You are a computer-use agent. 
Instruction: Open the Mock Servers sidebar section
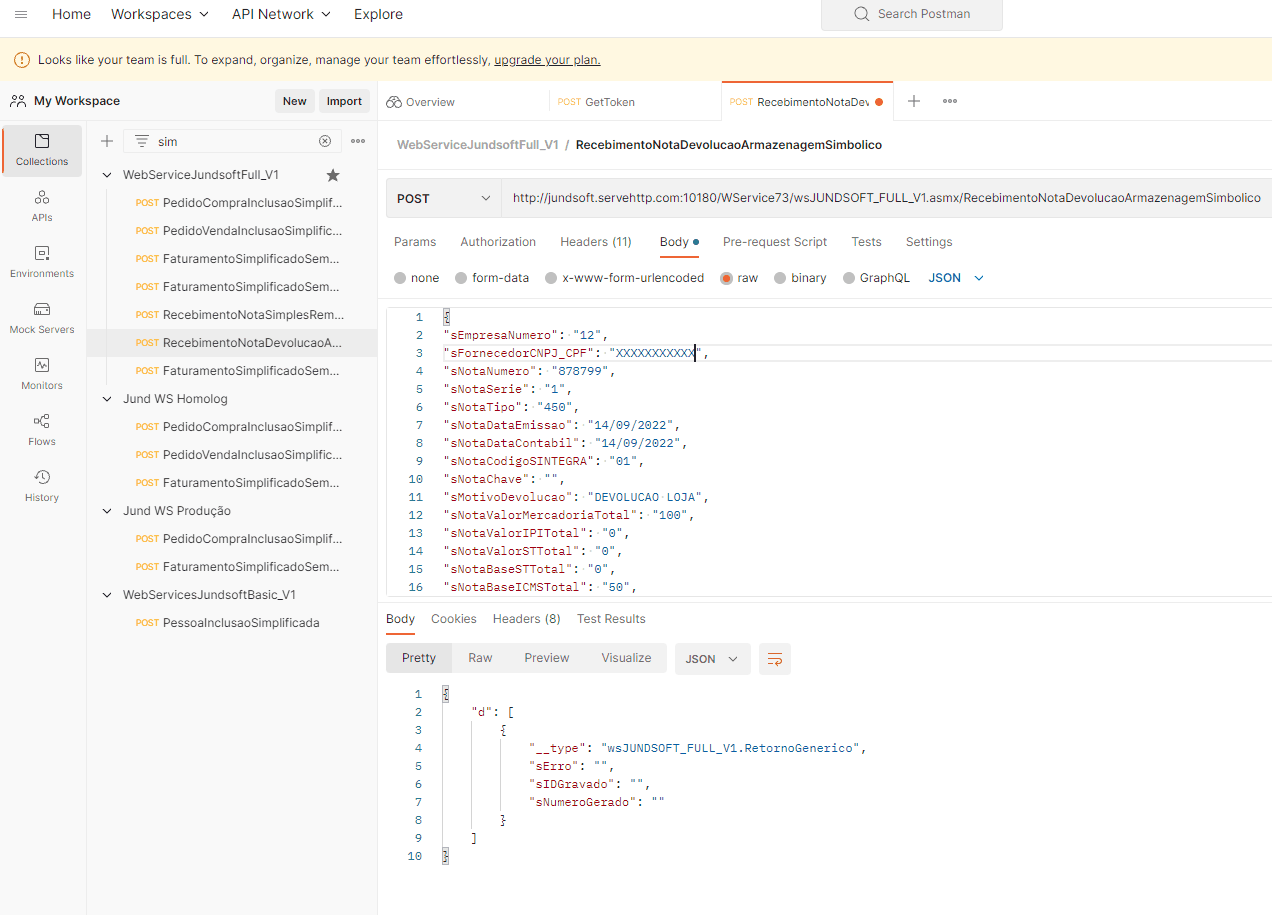point(42,318)
